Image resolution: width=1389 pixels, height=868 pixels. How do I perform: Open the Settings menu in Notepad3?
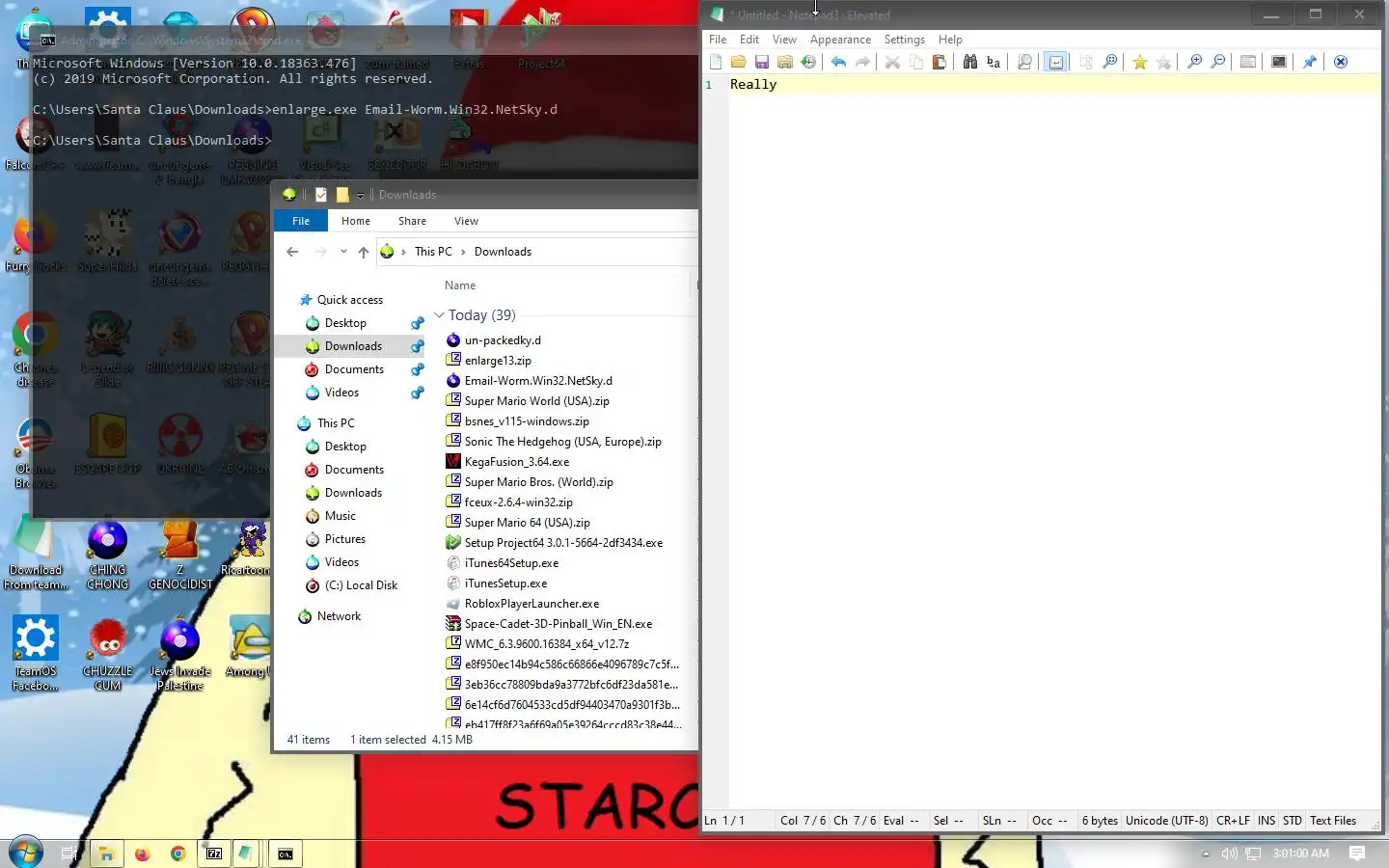pos(904,40)
